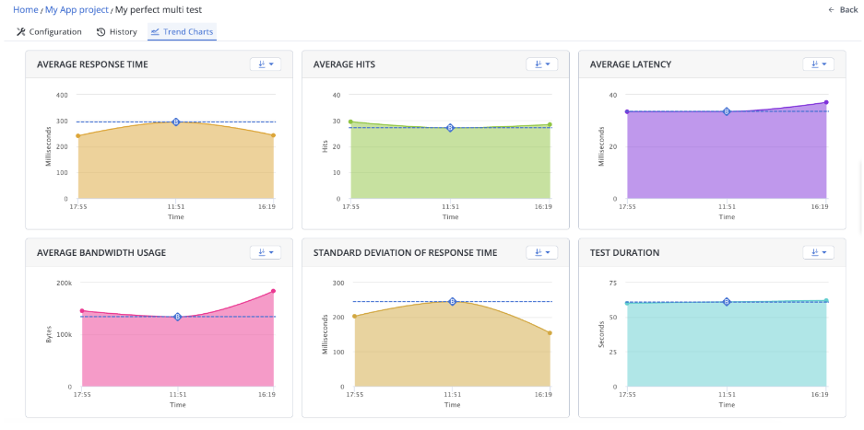
Task: Click the AVERAGE HITS panel title
Action: coord(344,64)
